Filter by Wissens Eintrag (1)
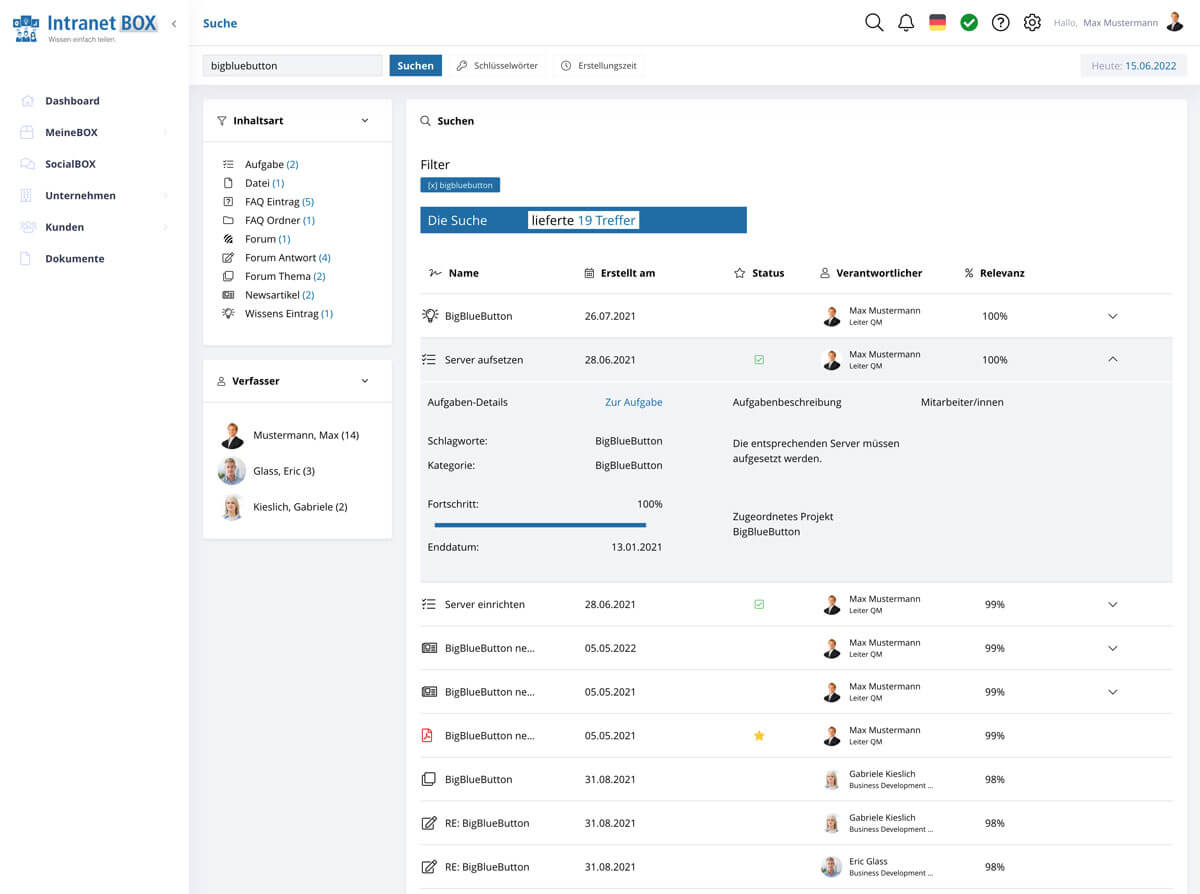Image resolution: width=1200 pixels, height=894 pixels. (x=289, y=313)
